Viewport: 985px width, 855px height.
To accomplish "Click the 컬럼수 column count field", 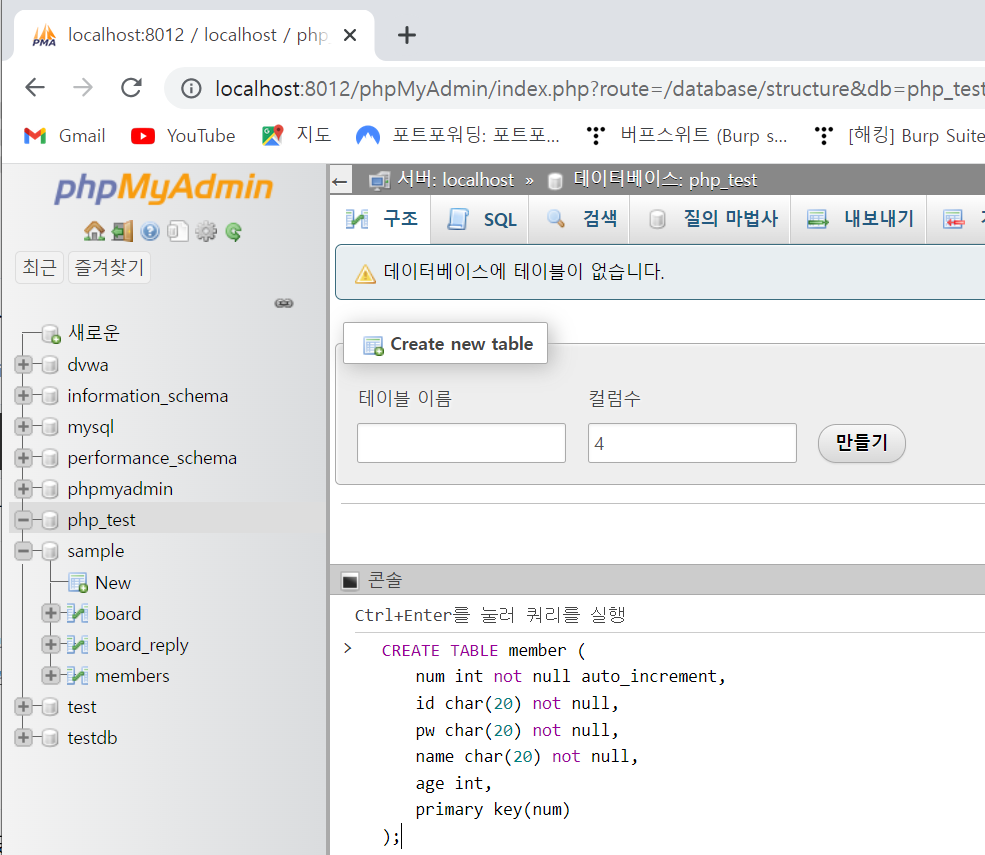I will coord(692,443).
